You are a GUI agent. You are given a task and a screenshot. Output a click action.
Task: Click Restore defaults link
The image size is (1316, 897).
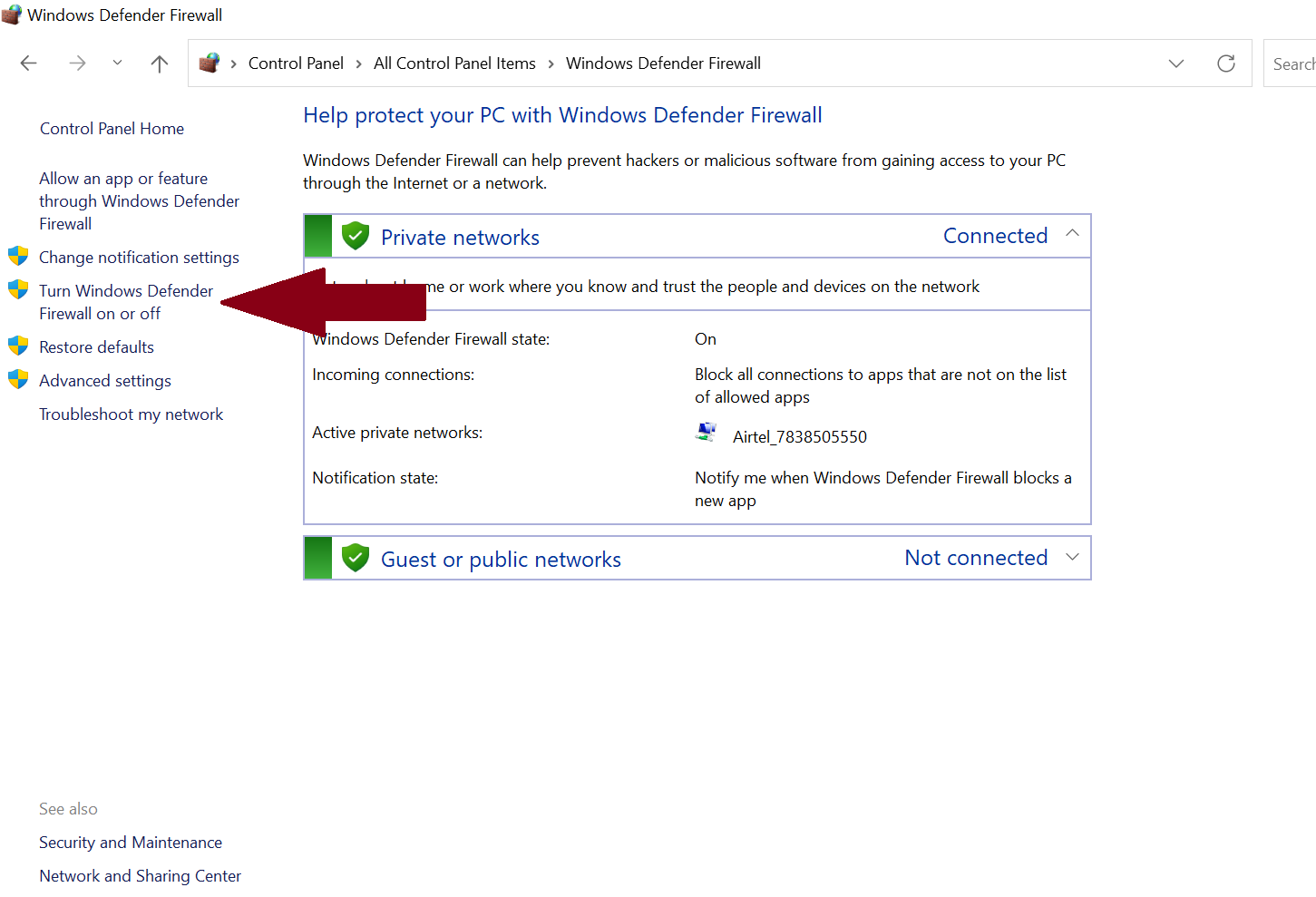tap(96, 346)
